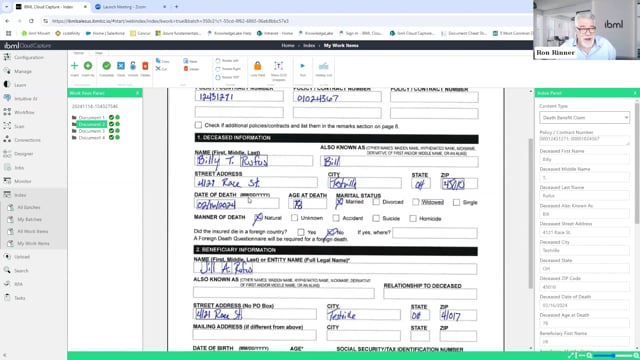Image resolution: width=640 pixels, height=360 pixels.
Task: Open the Content Type dropdown
Action: [584, 118]
